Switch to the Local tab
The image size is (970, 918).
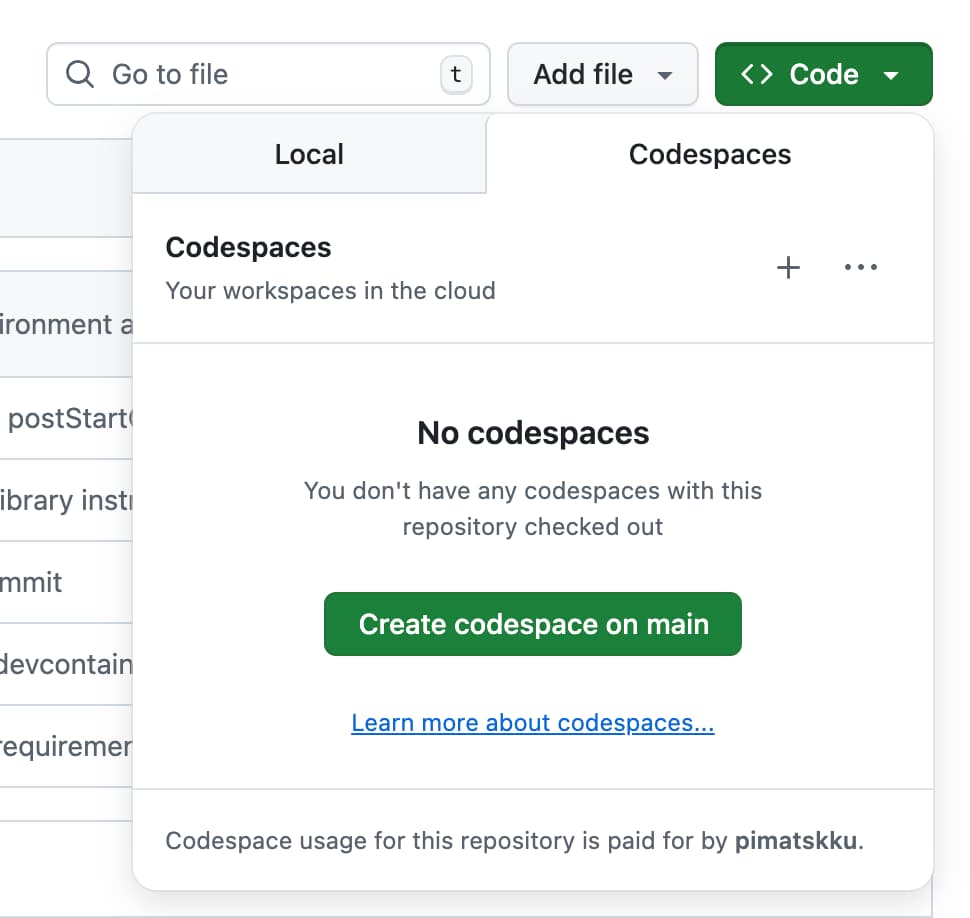pyautogui.click(x=309, y=154)
